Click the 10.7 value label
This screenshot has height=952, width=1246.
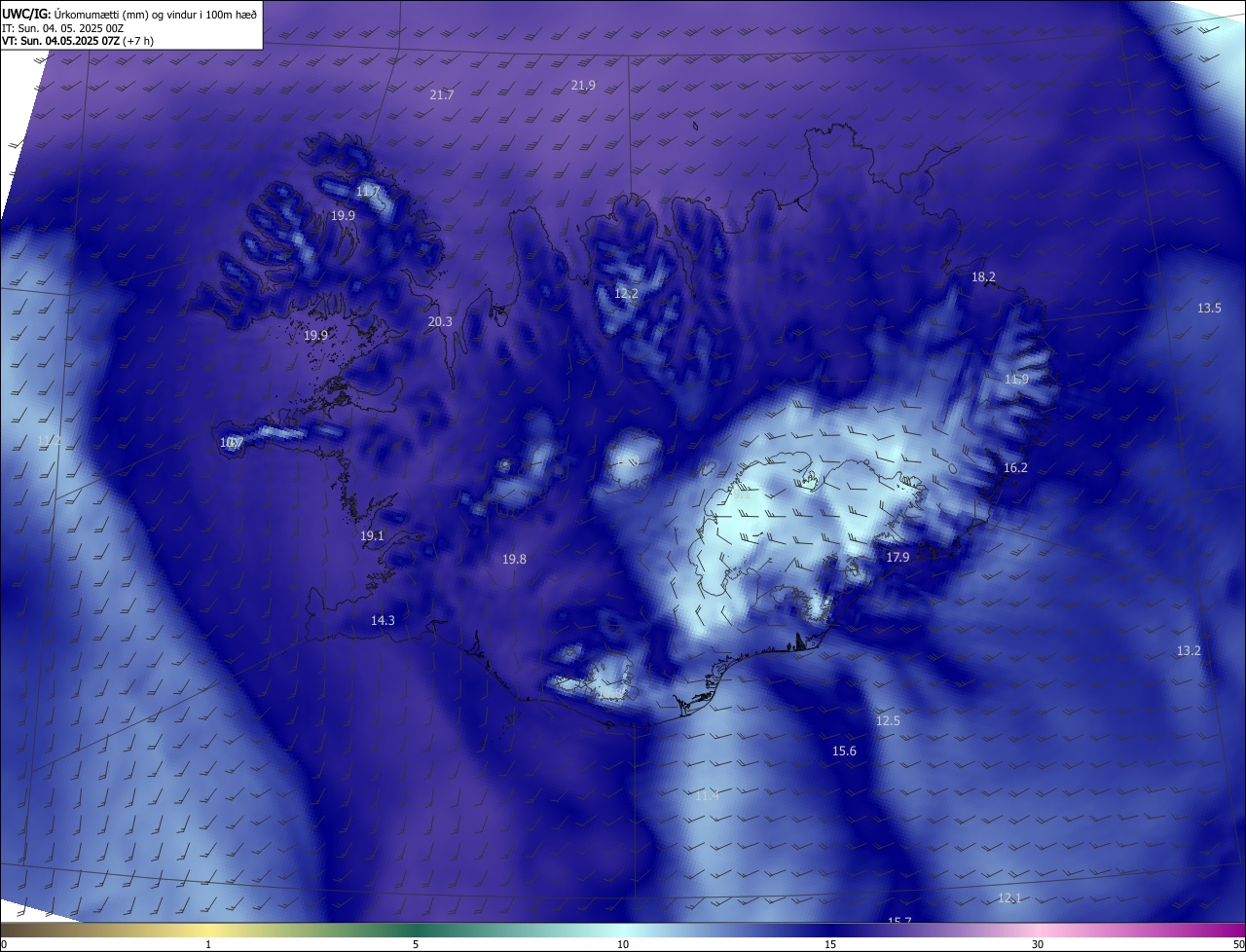pos(232,443)
